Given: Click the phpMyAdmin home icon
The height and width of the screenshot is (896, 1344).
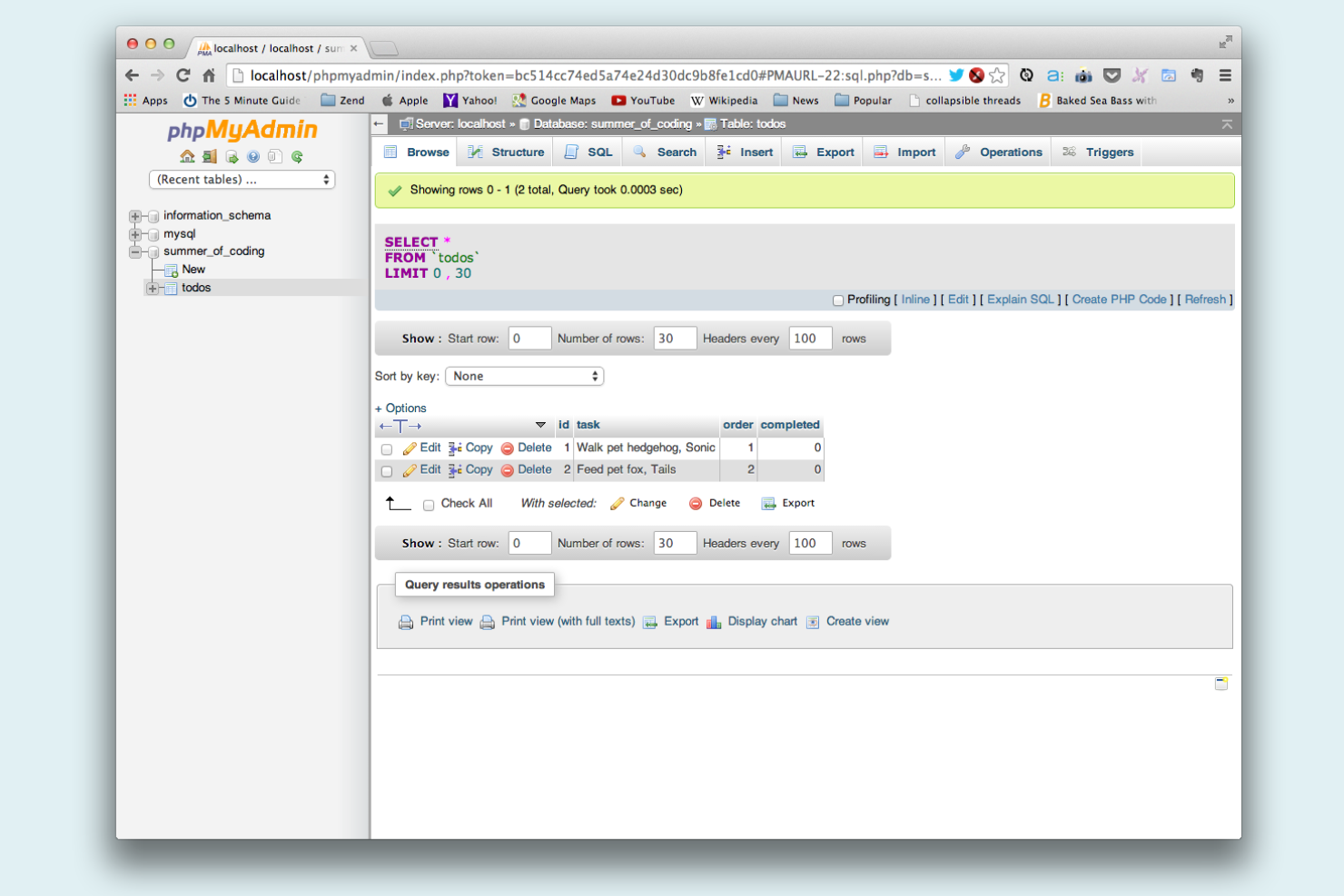Looking at the screenshot, I should coord(187,156).
